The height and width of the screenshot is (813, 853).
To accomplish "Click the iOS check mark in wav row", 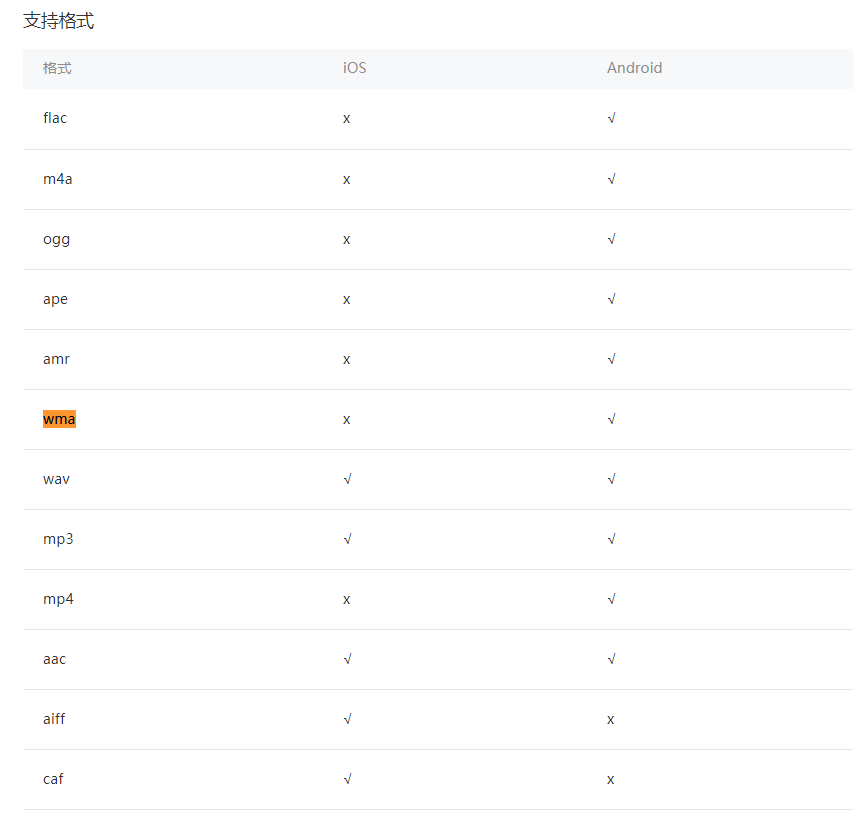I will (x=348, y=479).
